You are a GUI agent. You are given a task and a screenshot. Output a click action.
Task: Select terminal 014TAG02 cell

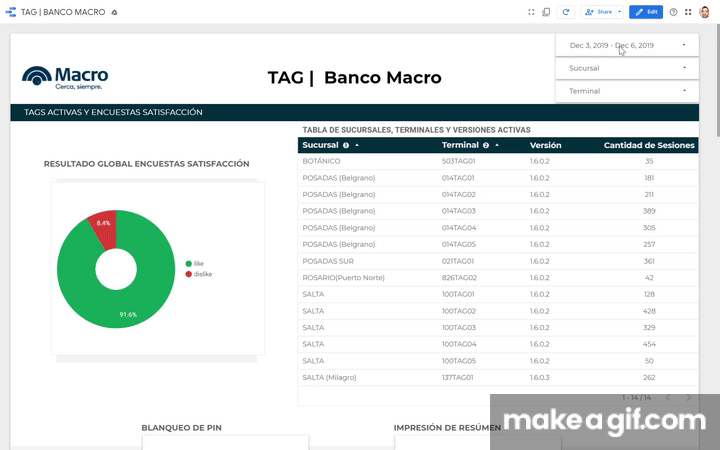pyautogui.click(x=458, y=194)
